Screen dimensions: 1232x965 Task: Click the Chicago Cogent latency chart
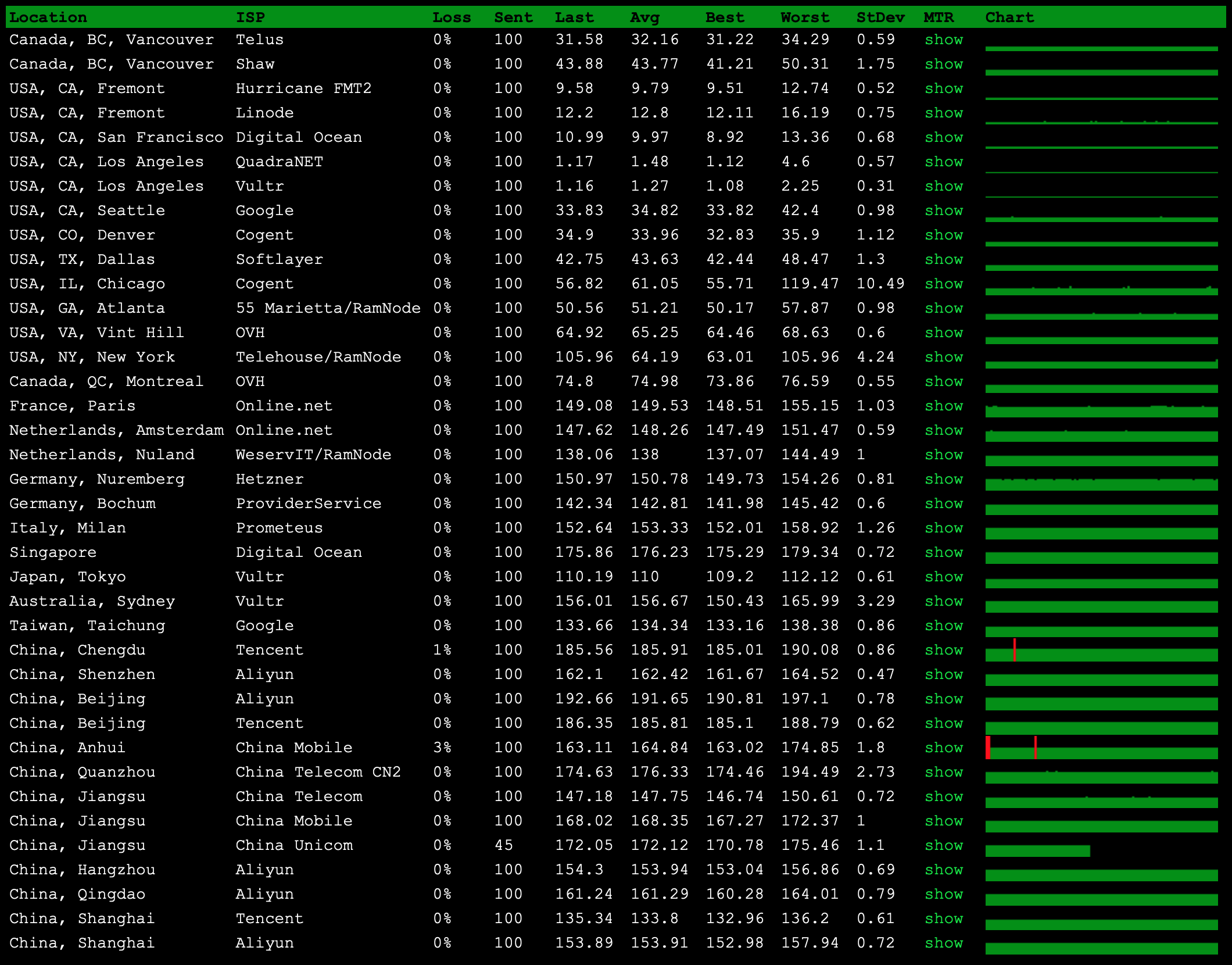pyautogui.click(x=1101, y=290)
